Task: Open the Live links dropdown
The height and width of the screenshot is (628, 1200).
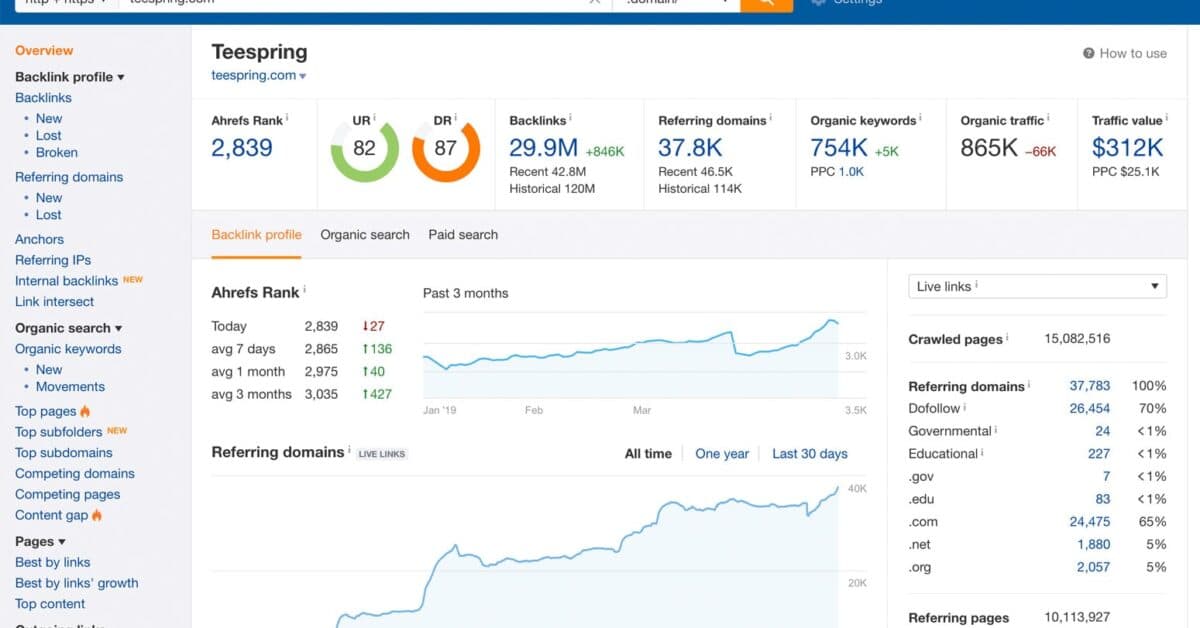Action: [1037, 286]
